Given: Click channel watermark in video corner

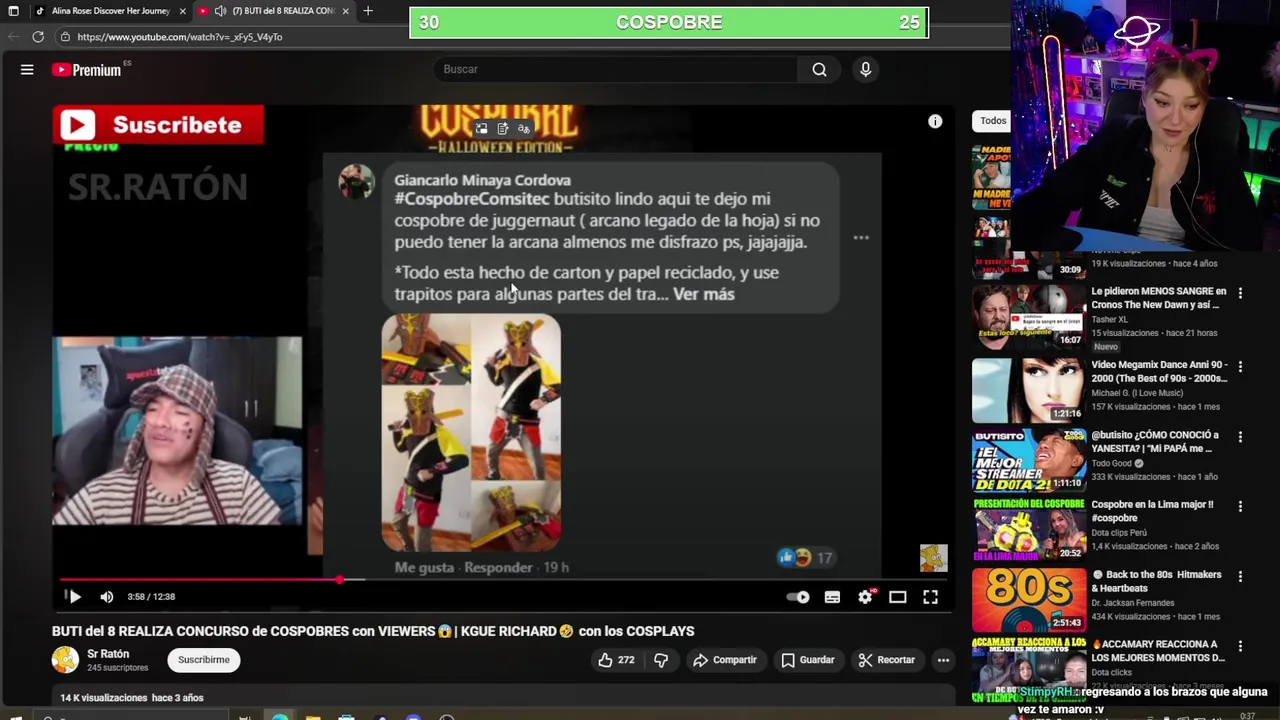Looking at the screenshot, I should 933,558.
